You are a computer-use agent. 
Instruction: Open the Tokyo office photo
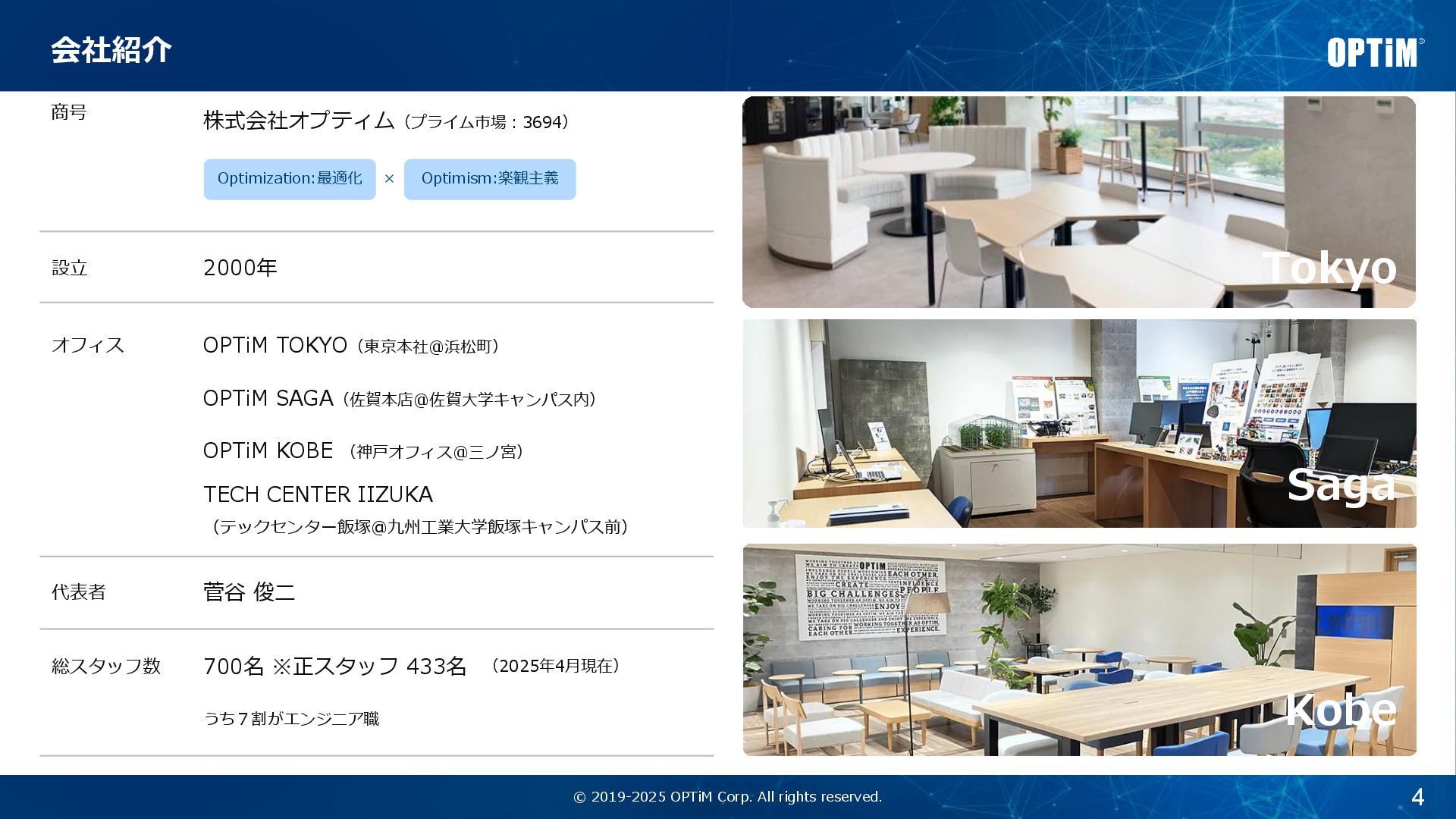click(x=1079, y=202)
